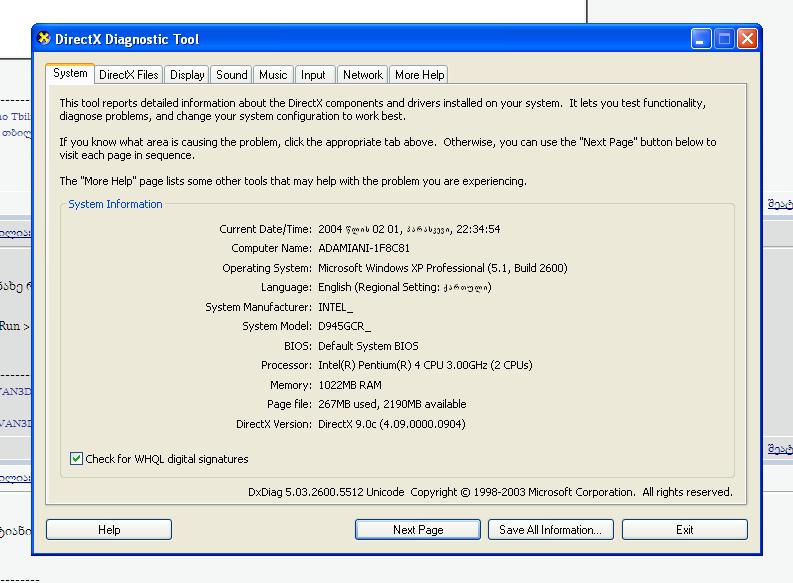
Task: Click the System Manufacturer value INTEL_
Action: (335, 307)
